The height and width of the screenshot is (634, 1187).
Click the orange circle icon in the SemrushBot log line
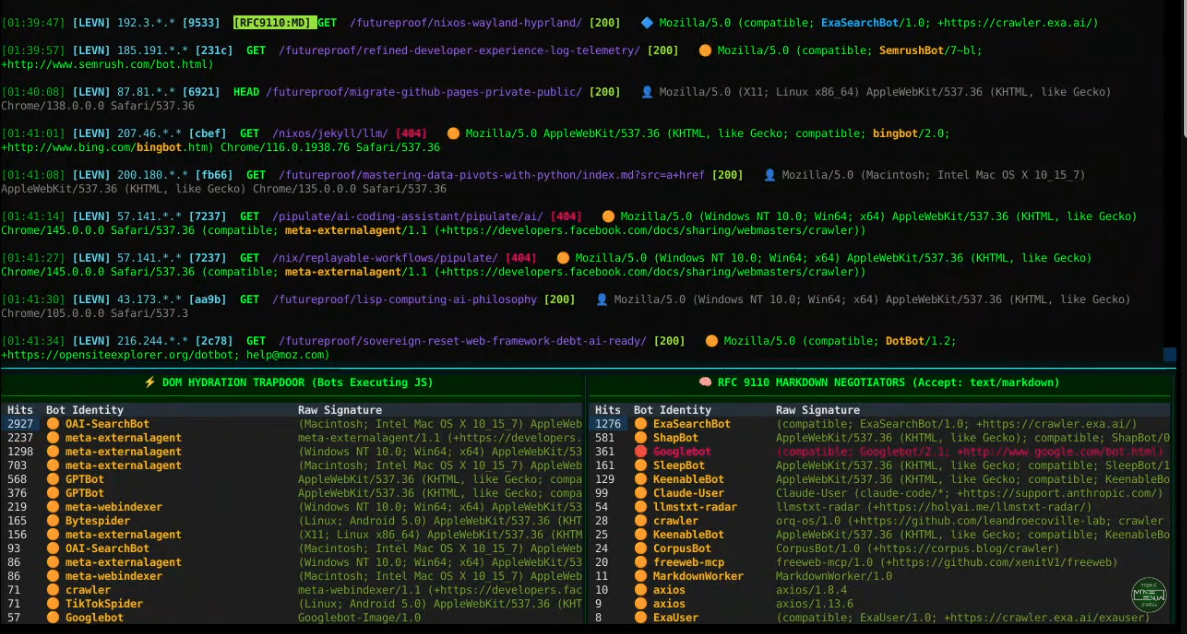click(x=705, y=51)
